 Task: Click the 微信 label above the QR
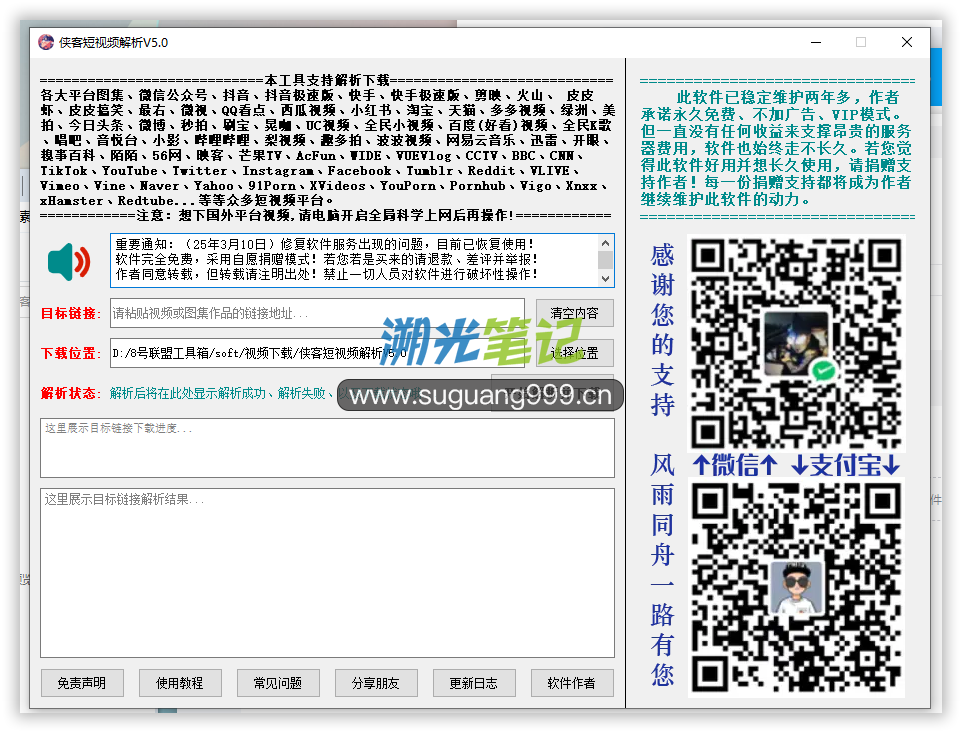736,465
